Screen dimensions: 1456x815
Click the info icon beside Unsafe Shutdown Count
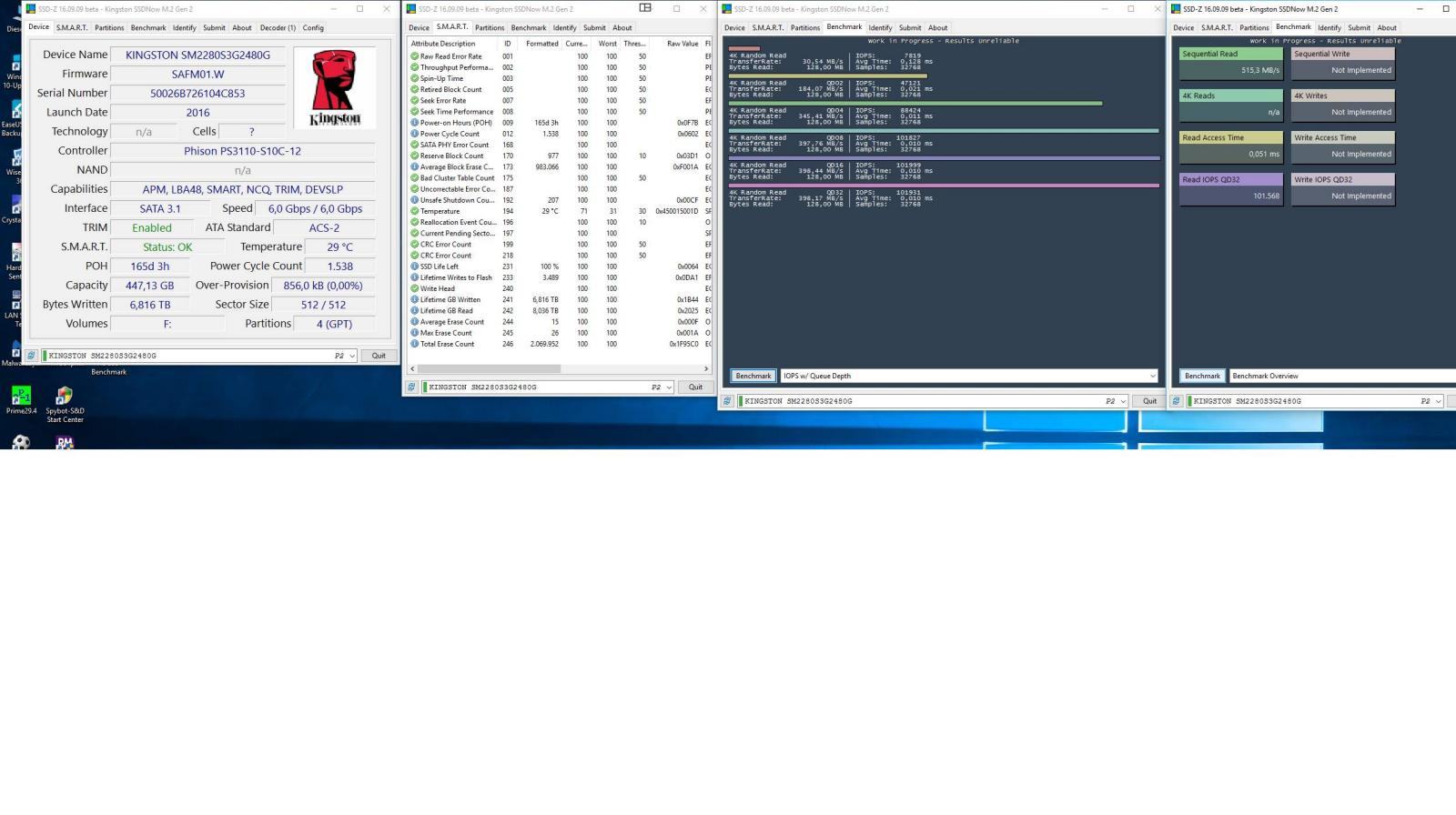(x=415, y=200)
